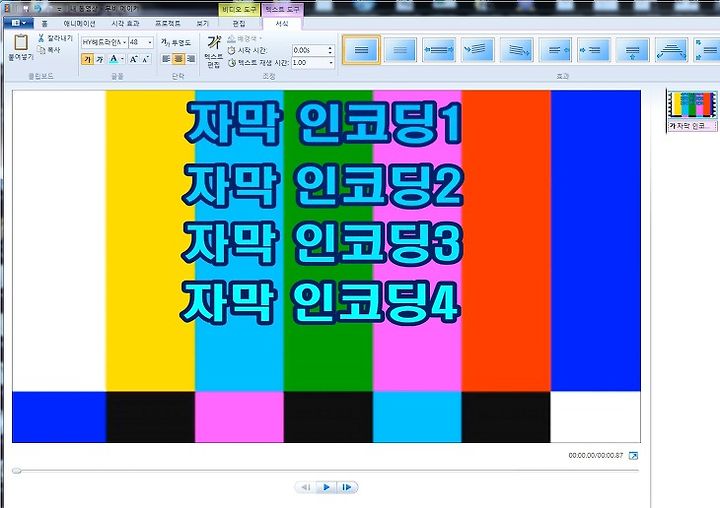Viewport: 720px width, 508px height.
Task: Select the zoom corner-arrows text effect
Action: click(x=707, y=50)
